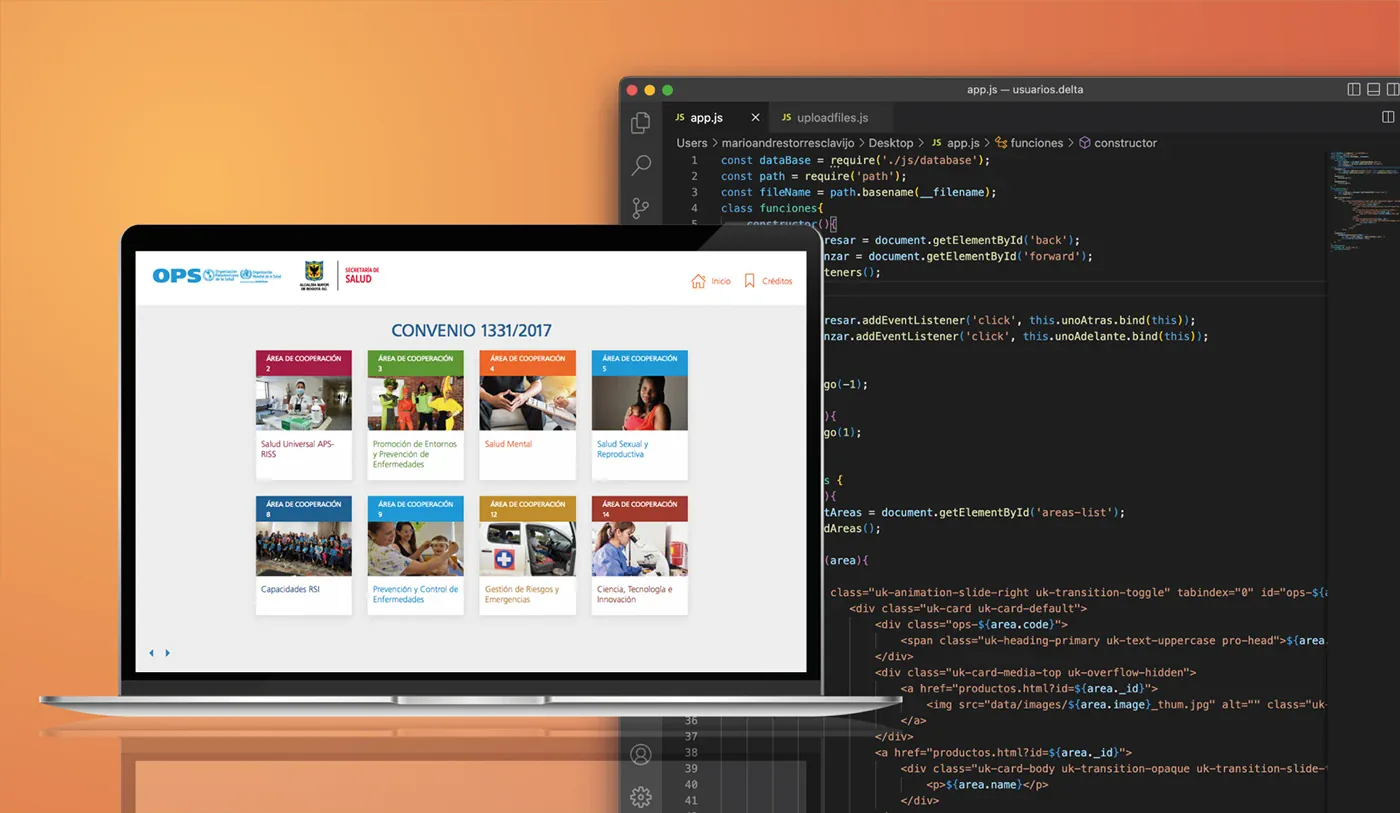
Task: Click the Salud Sexual y Reproductiva thumbnail
Action: [x=639, y=403]
